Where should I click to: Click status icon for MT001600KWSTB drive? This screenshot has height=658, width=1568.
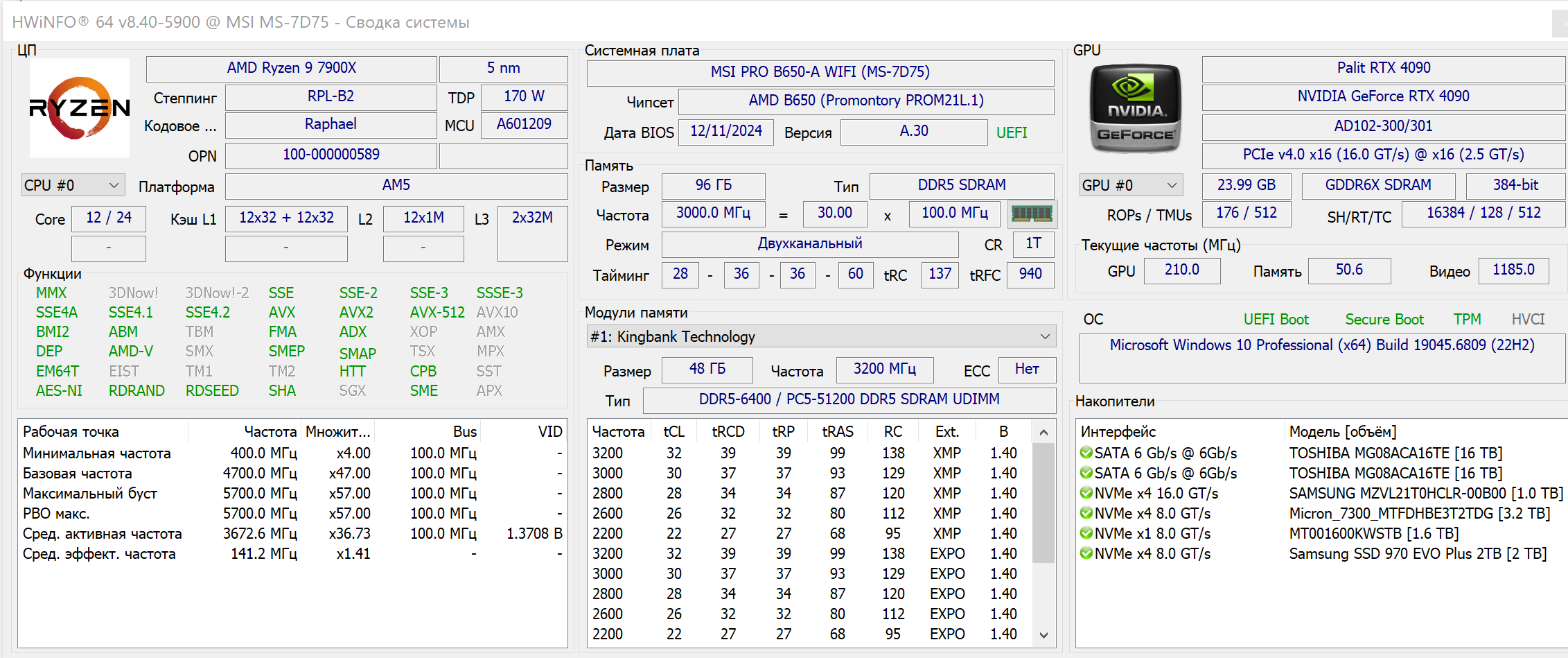(x=1086, y=534)
